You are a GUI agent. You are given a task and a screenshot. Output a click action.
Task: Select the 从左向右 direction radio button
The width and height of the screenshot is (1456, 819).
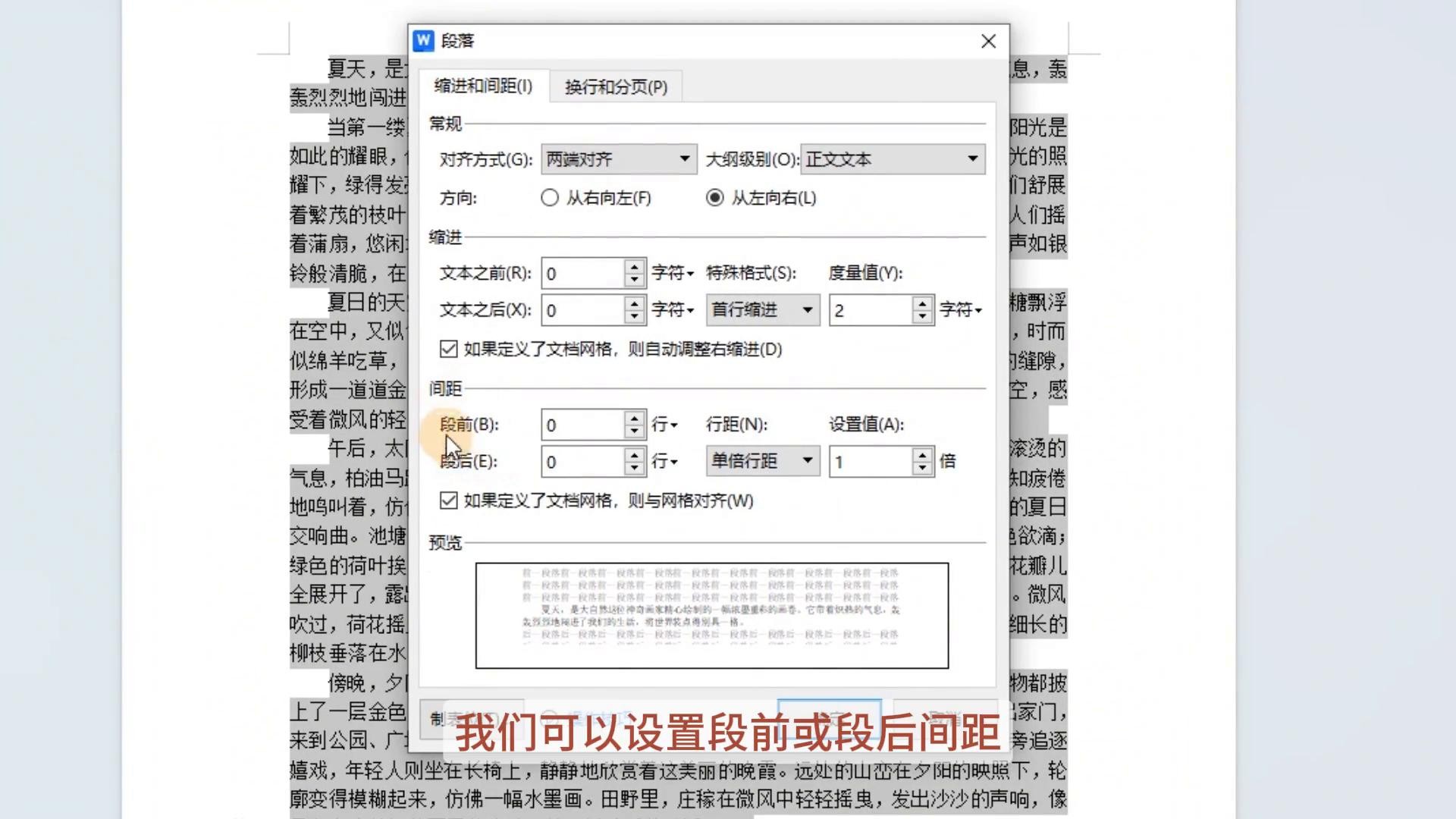tap(714, 198)
